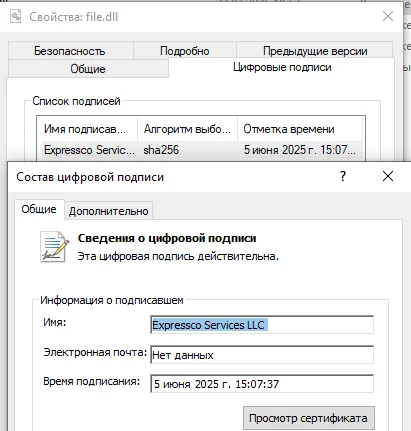411x431 pixels.
Task: Select the Цифровые подписи tab
Action: tap(282, 67)
